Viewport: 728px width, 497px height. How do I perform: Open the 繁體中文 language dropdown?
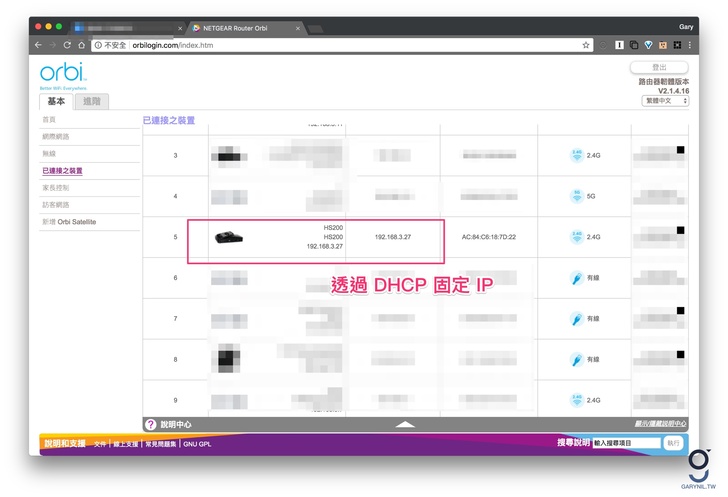pyautogui.click(x=665, y=101)
